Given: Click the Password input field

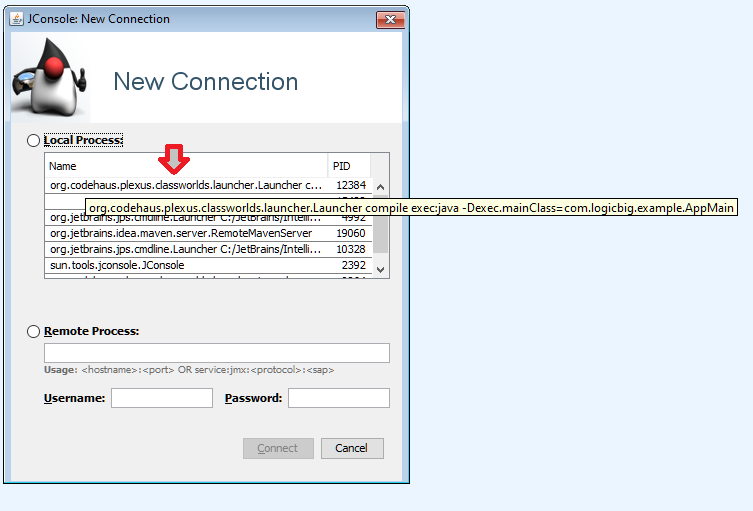Looking at the screenshot, I should (339, 398).
